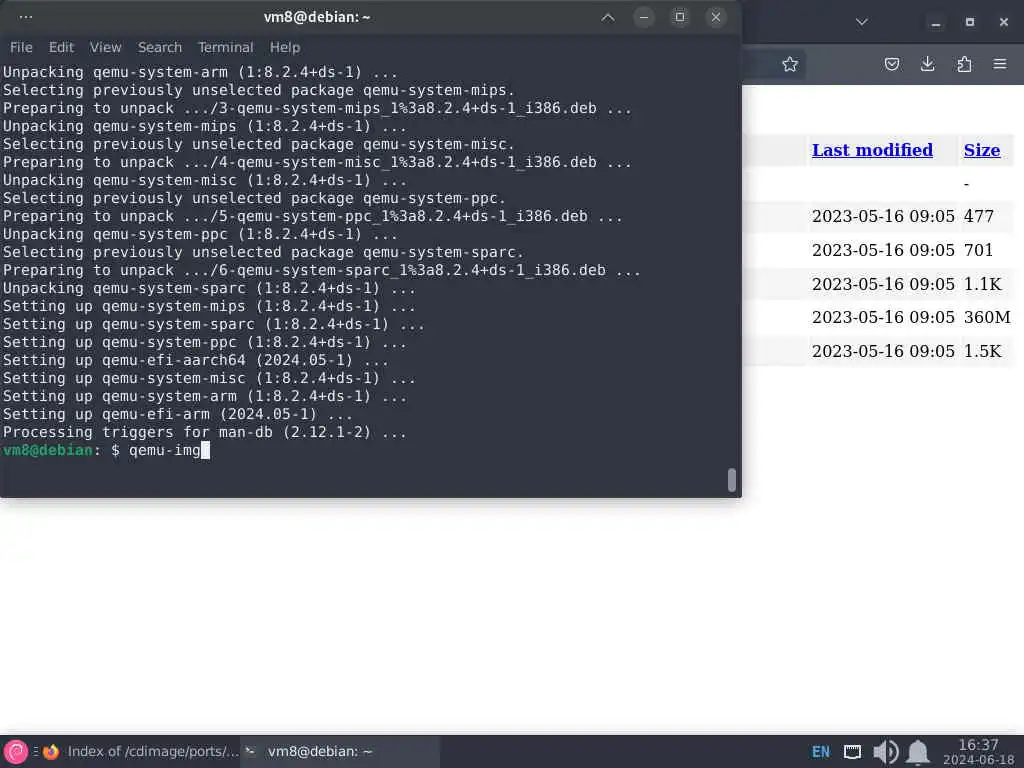Screen dimensions: 1024x768
Task: Click the 'Unpacking qemu-system-sparc' line
Action: [x=209, y=288]
